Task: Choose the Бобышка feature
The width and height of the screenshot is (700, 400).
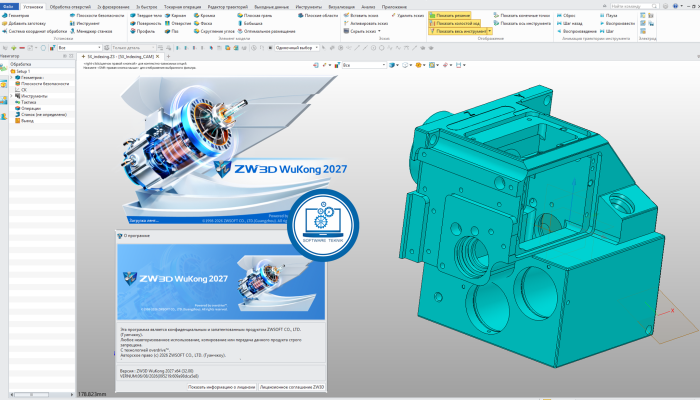Action: (250, 23)
